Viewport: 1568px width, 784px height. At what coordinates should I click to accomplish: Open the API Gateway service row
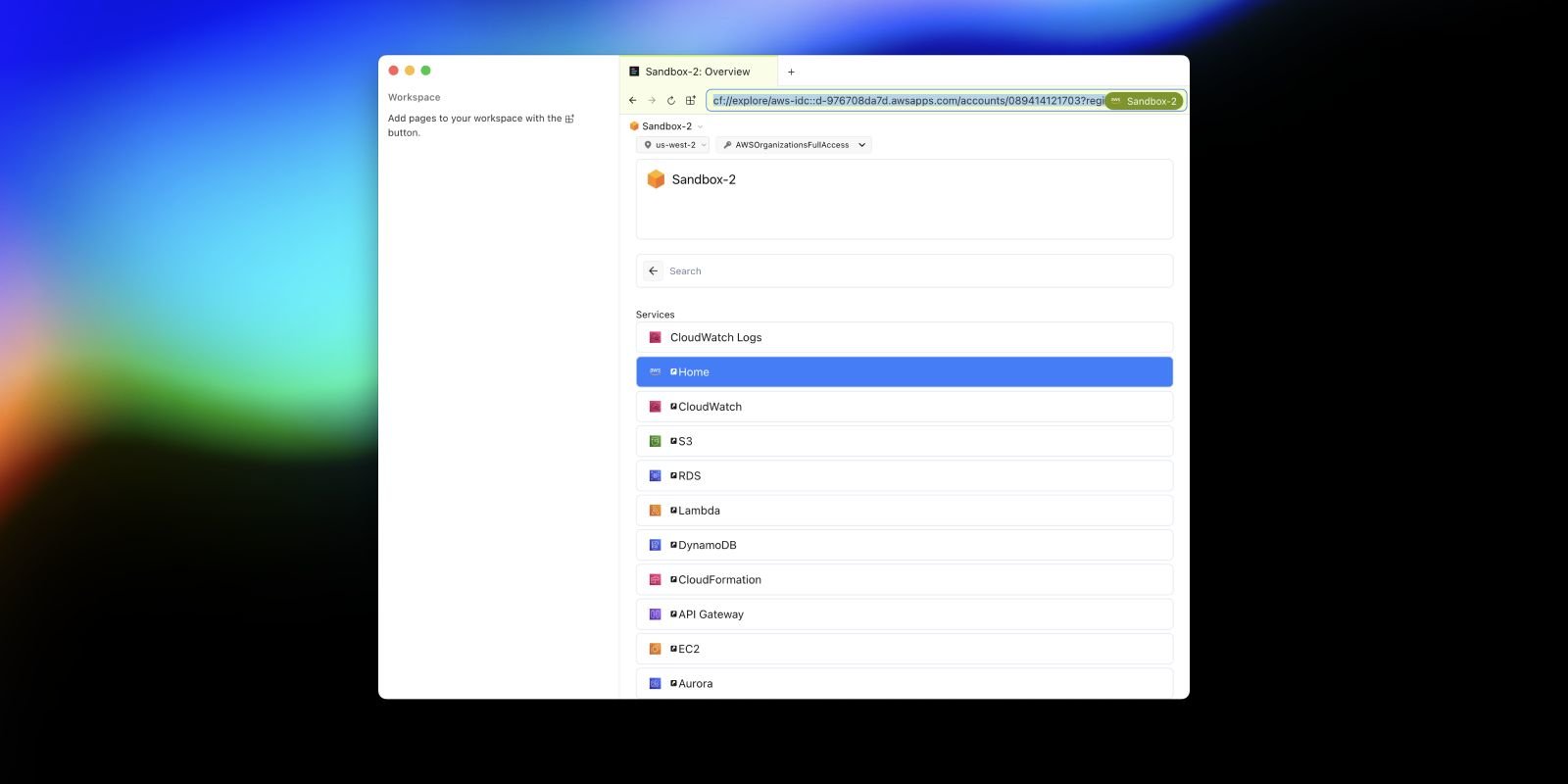coord(905,614)
